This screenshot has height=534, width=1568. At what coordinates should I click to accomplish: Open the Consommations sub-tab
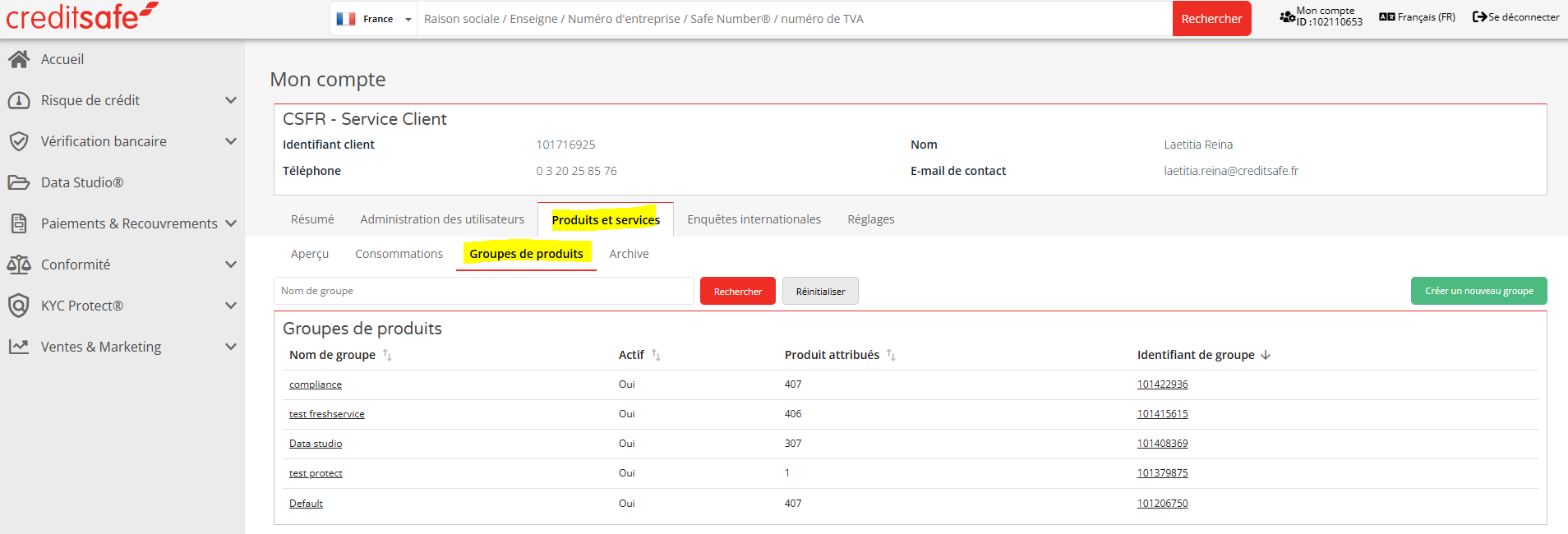pyautogui.click(x=399, y=254)
